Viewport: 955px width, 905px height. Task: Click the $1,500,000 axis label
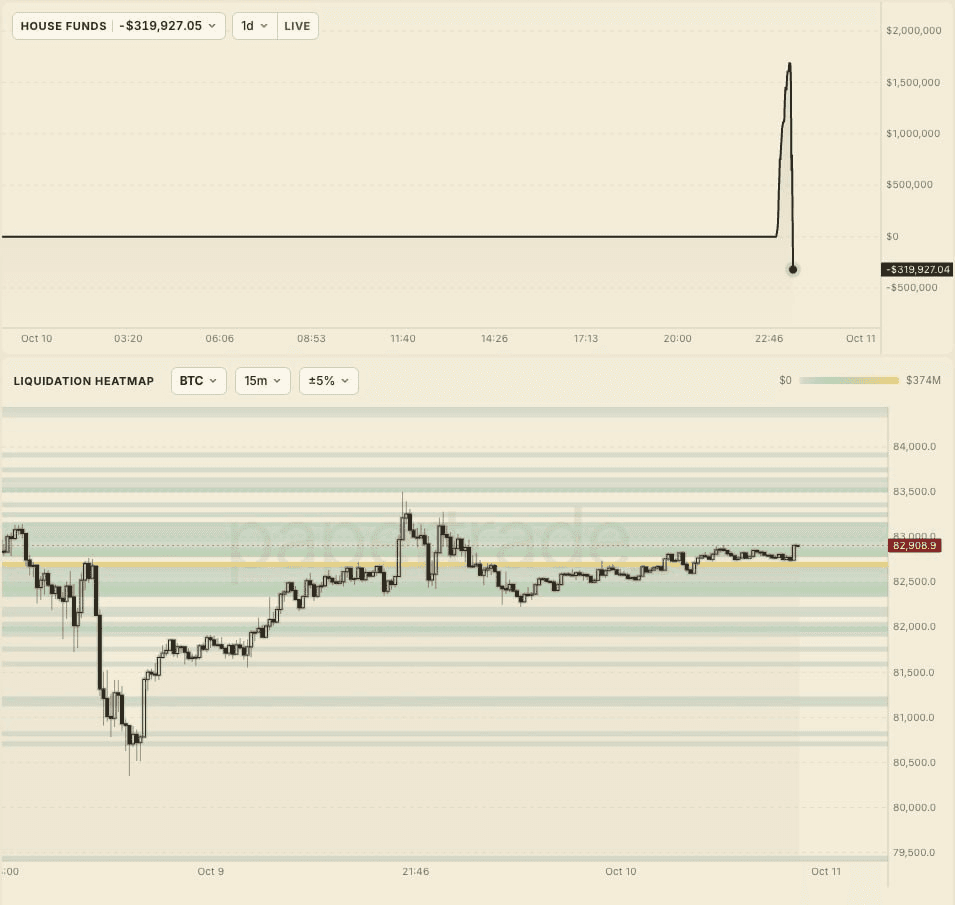click(913, 82)
